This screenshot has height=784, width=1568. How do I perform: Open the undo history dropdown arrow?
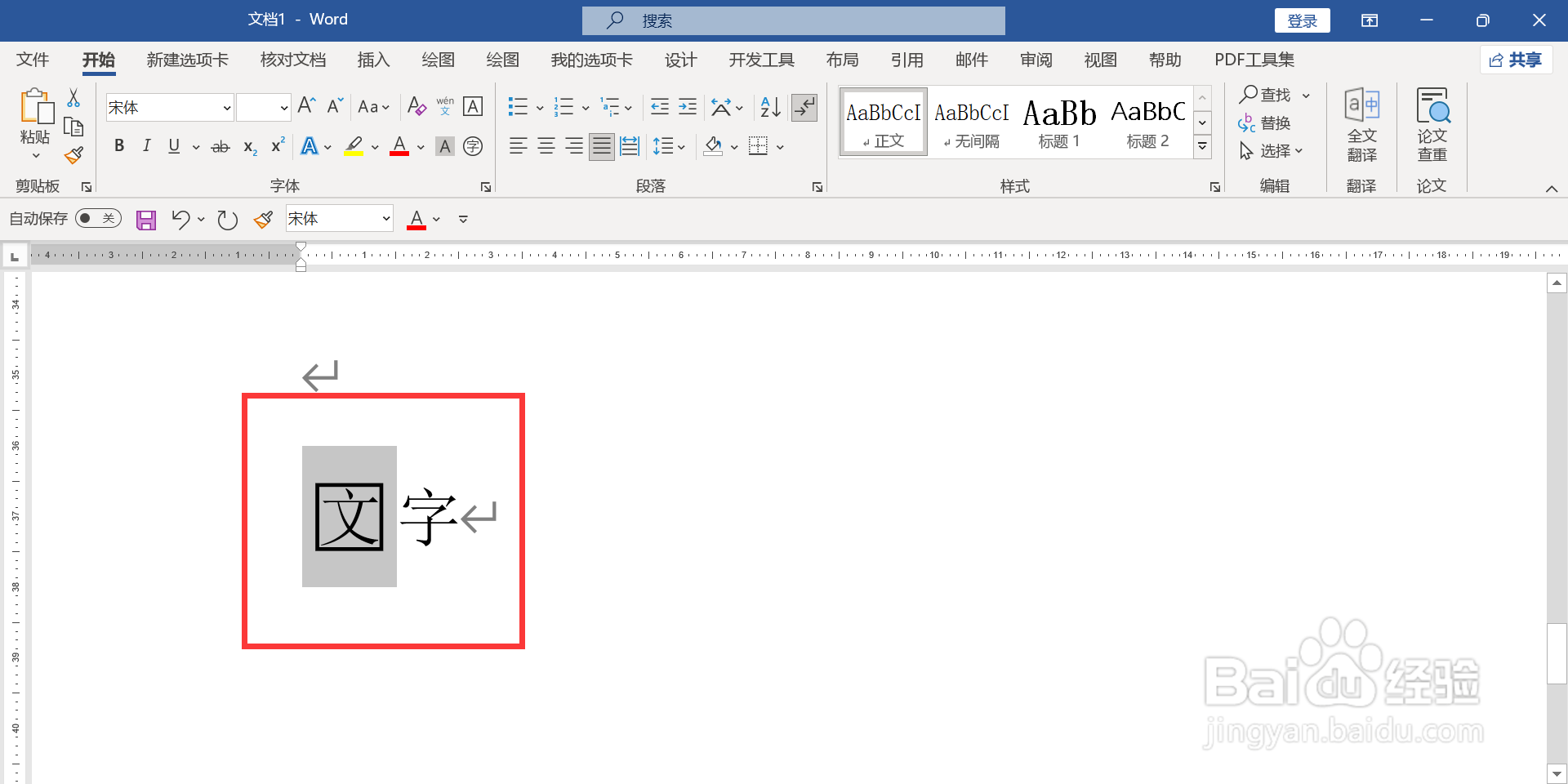click(201, 220)
